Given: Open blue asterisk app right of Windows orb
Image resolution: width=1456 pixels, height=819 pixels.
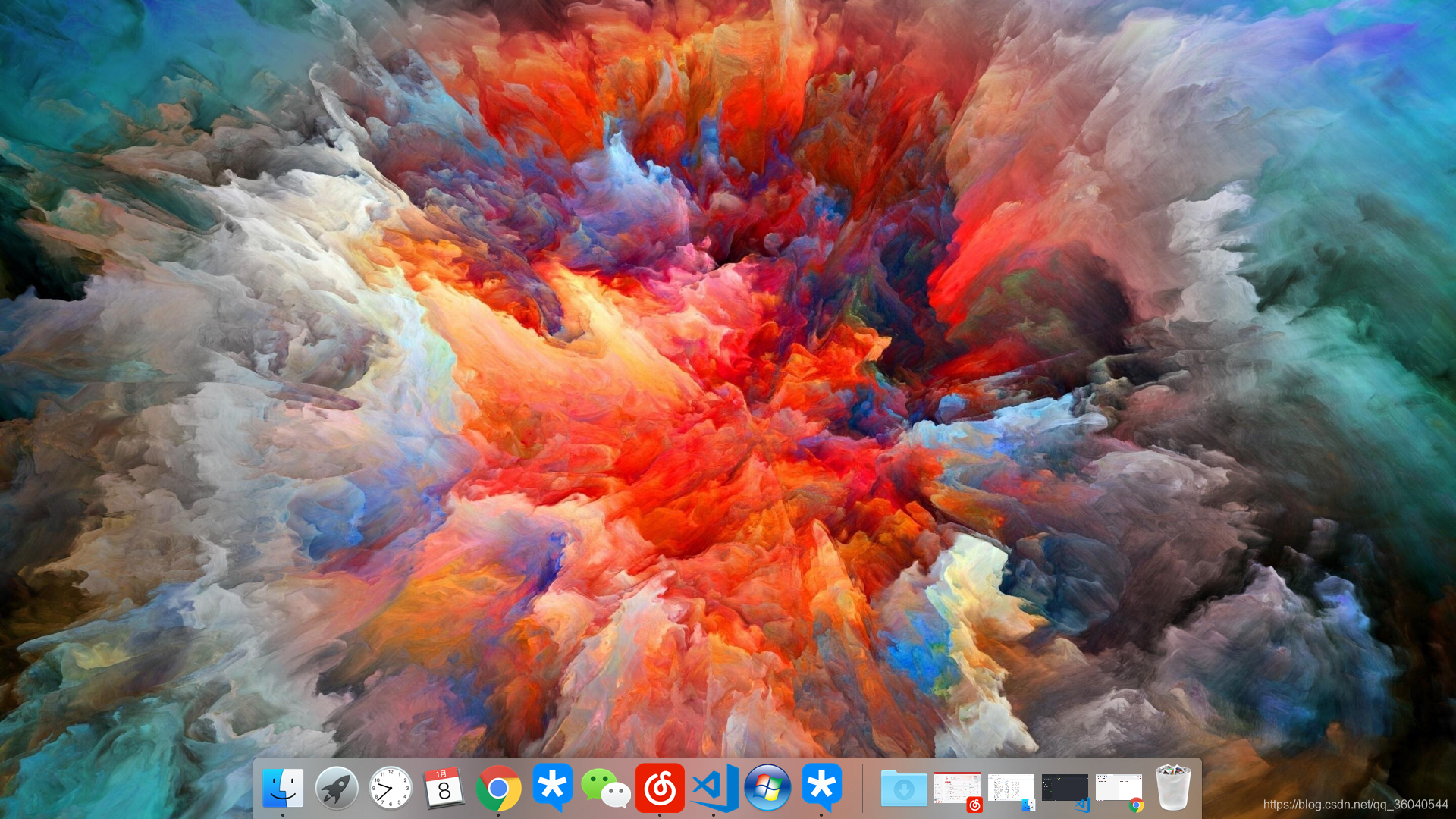Looking at the screenshot, I should [x=821, y=786].
